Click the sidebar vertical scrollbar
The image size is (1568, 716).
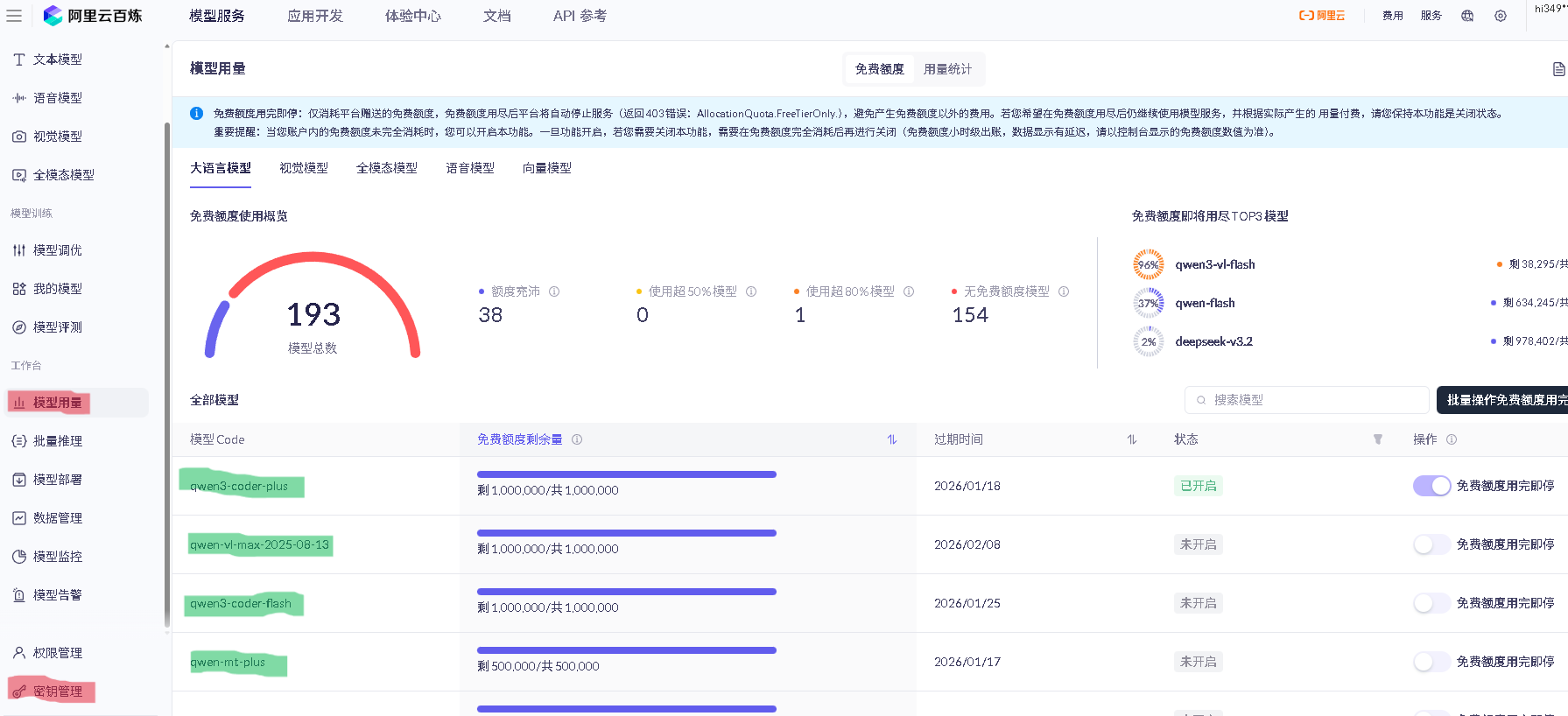[x=167, y=376]
